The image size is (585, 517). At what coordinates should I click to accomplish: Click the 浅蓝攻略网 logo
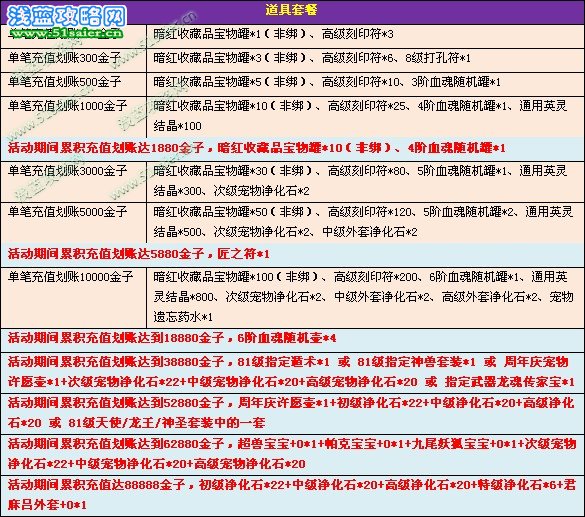pos(67,16)
